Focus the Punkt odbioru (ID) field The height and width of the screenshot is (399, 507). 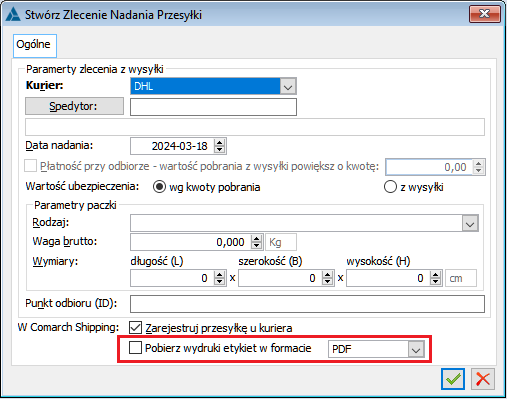pos(307,304)
